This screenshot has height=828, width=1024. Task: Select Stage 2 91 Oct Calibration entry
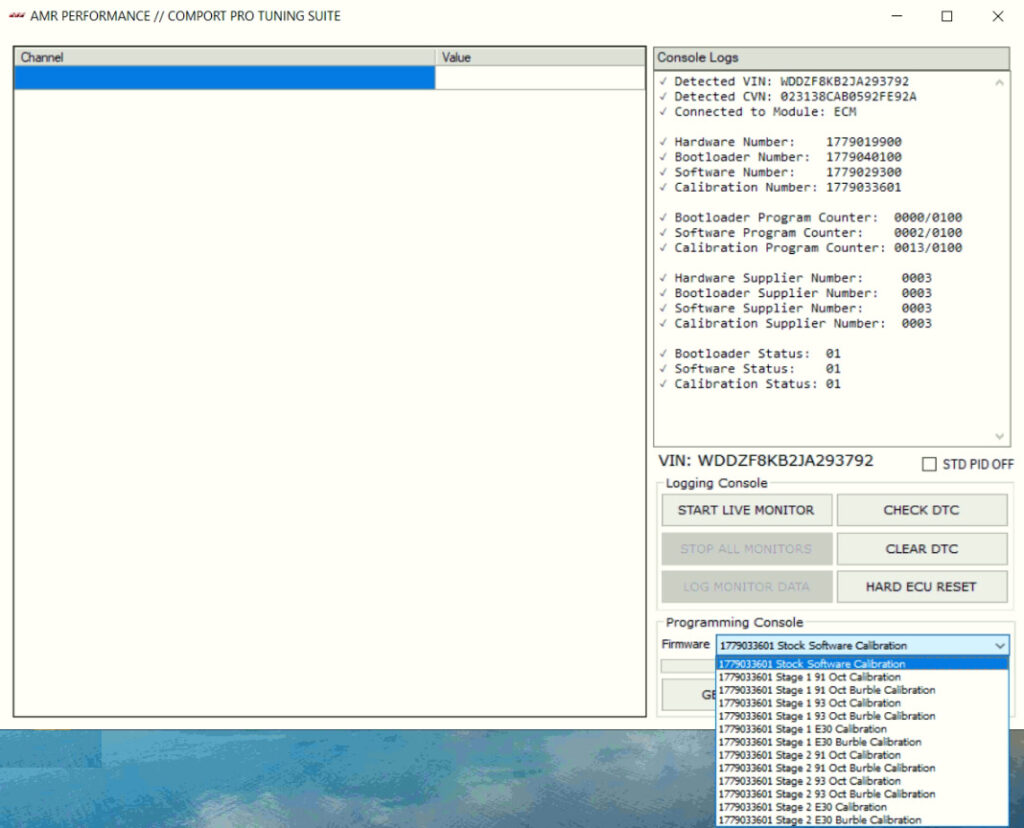coord(809,755)
